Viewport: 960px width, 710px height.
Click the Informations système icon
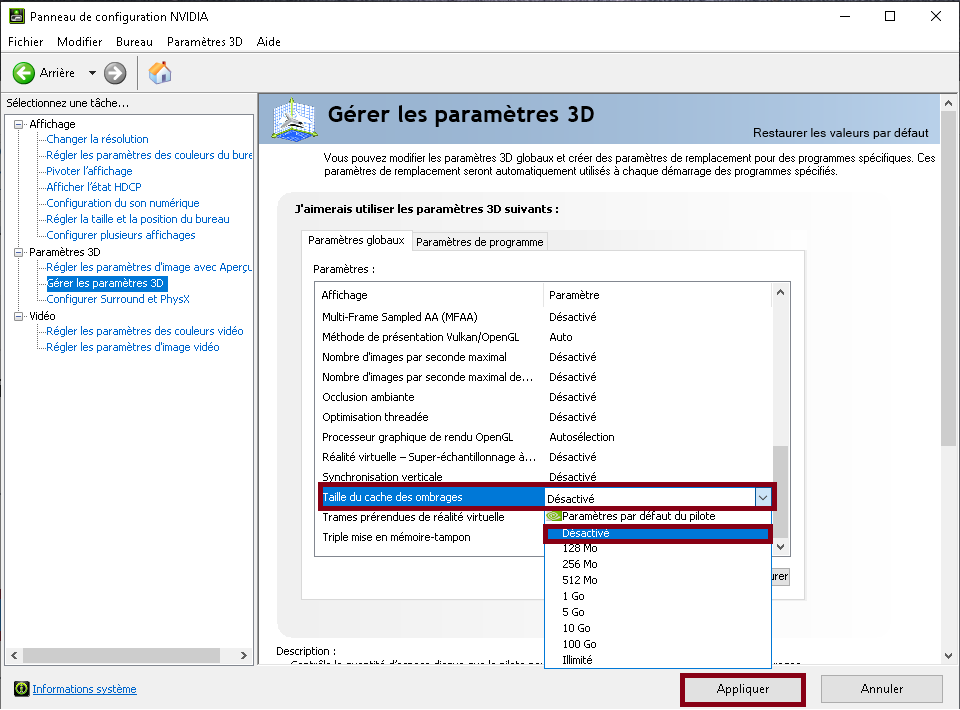[x=21, y=689]
